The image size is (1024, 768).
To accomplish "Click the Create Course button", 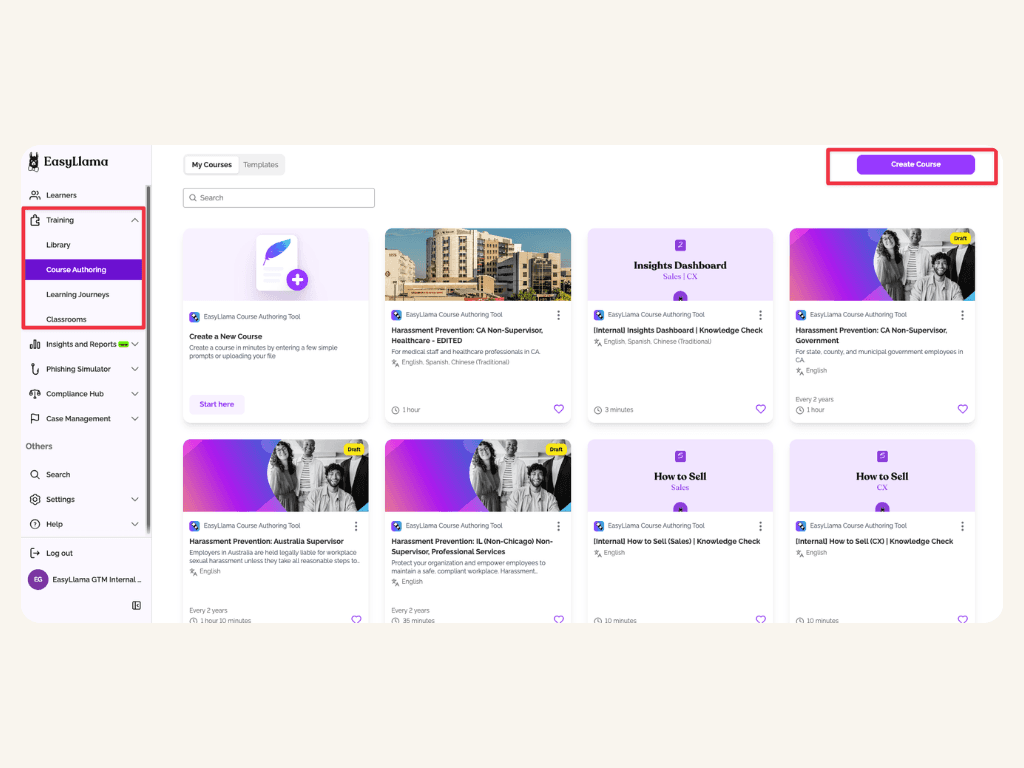I will 916,165.
